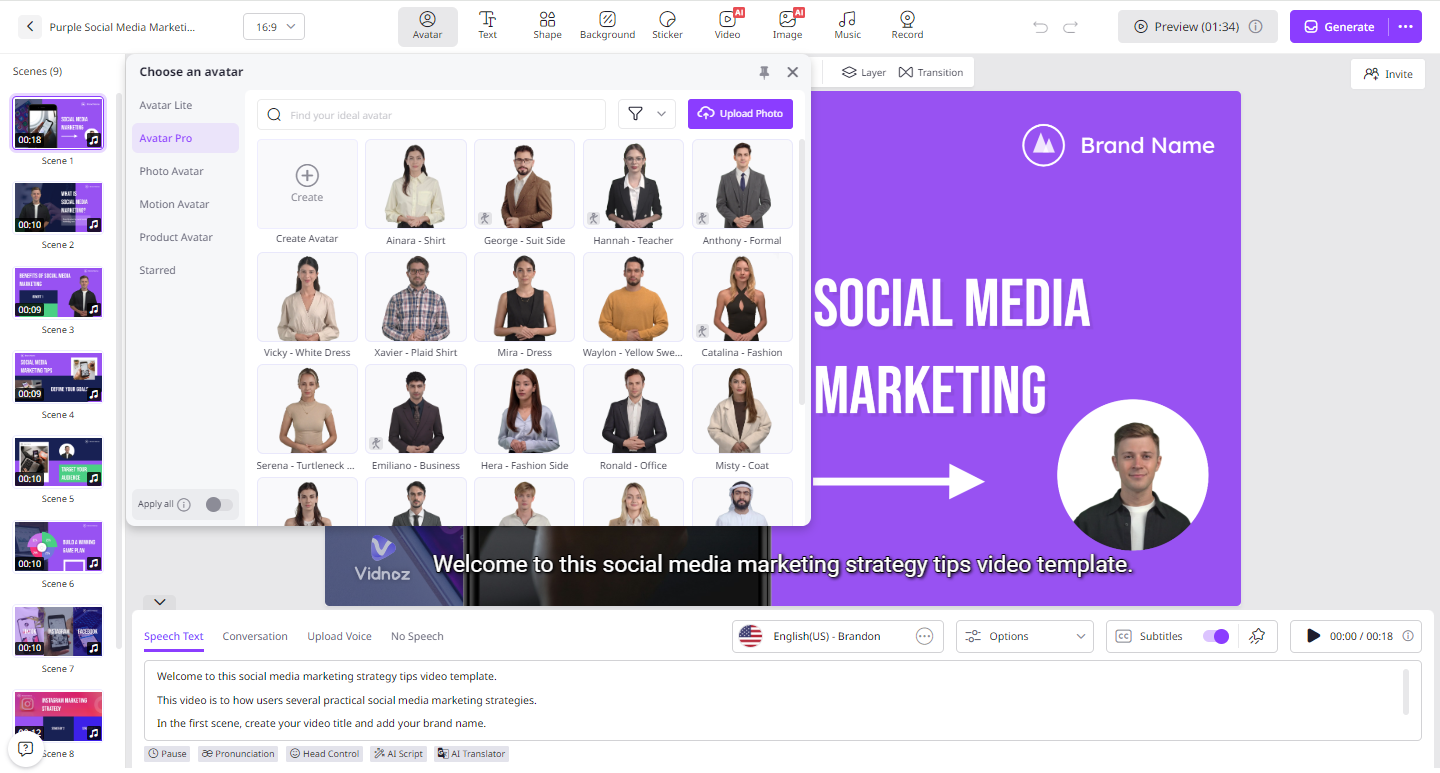1440x773 pixels.
Task: Turn off the Subtitles switch
Action: point(1215,636)
